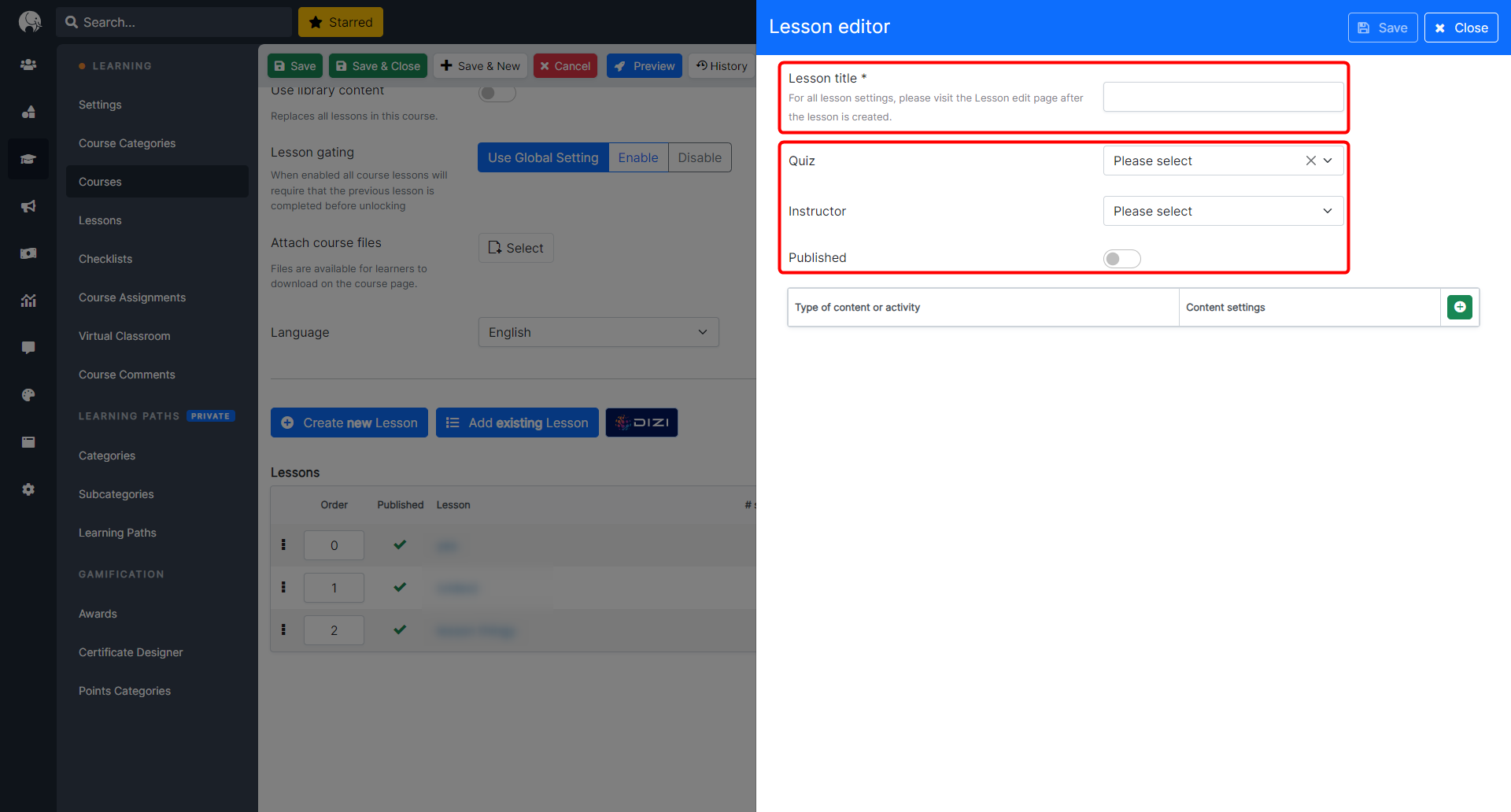The image size is (1511, 812).
Task: Click the megaphone icon in sidebar
Action: (28, 206)
